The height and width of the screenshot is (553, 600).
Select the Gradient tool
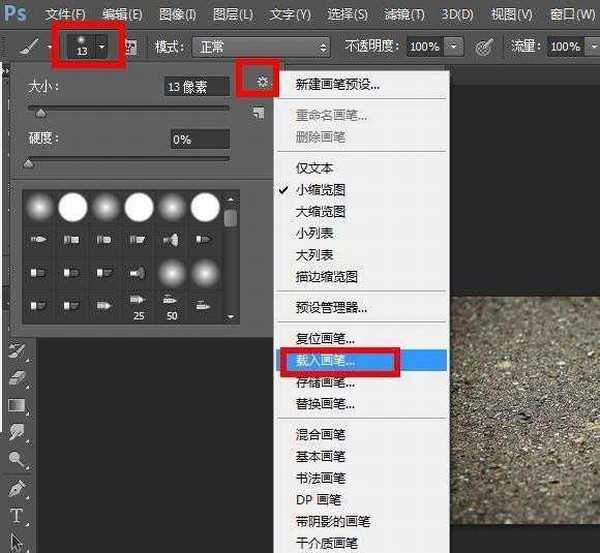coord(17,405)
